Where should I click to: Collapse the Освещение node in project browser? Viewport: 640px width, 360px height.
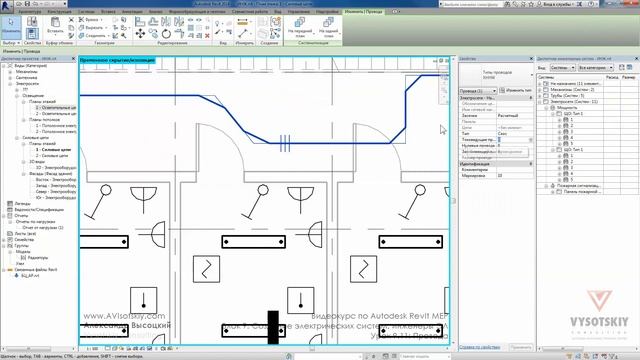(x=17, y=96)
